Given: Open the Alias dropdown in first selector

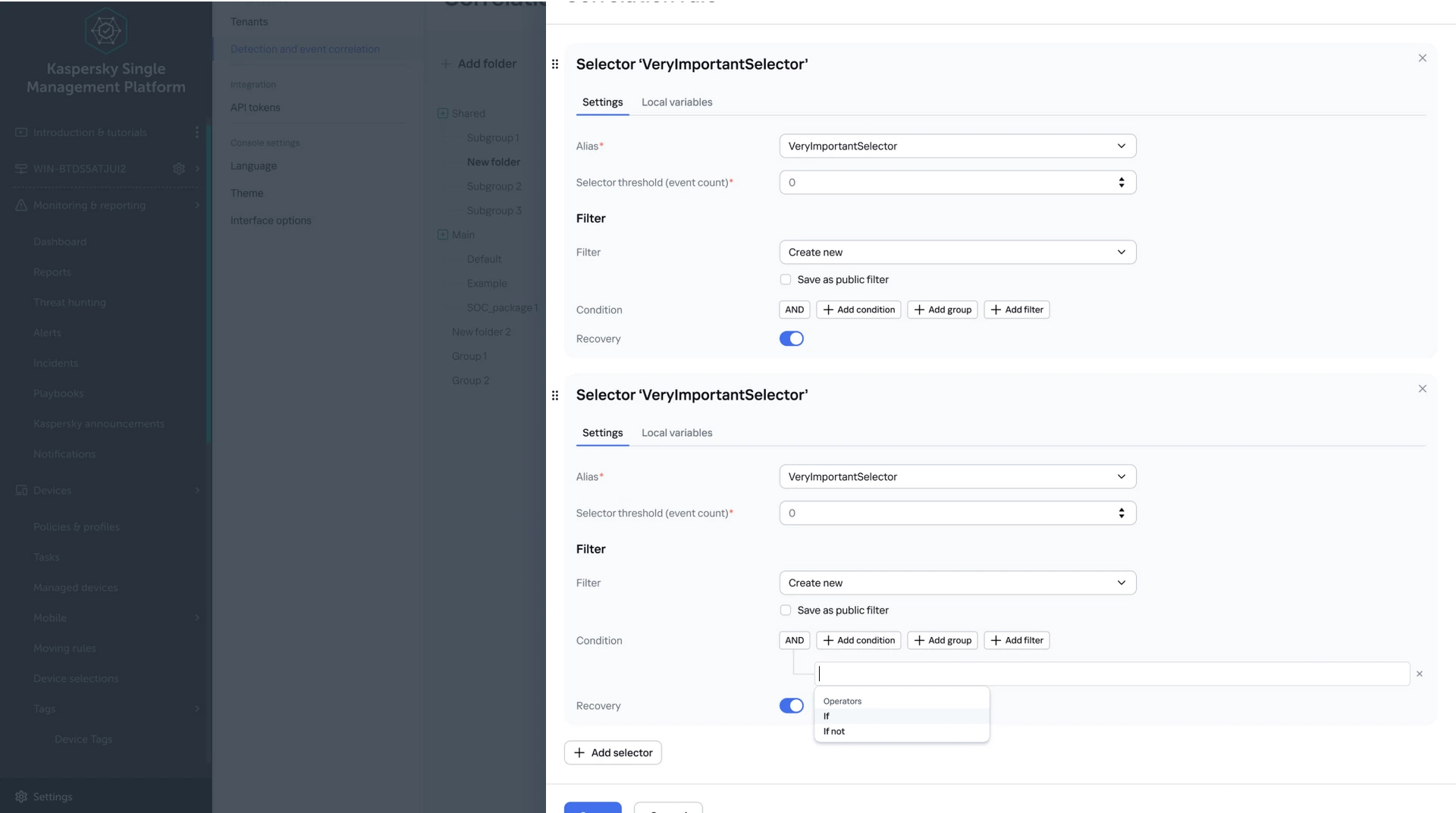Looking at the screenshot, I should [x=957, y=146].
